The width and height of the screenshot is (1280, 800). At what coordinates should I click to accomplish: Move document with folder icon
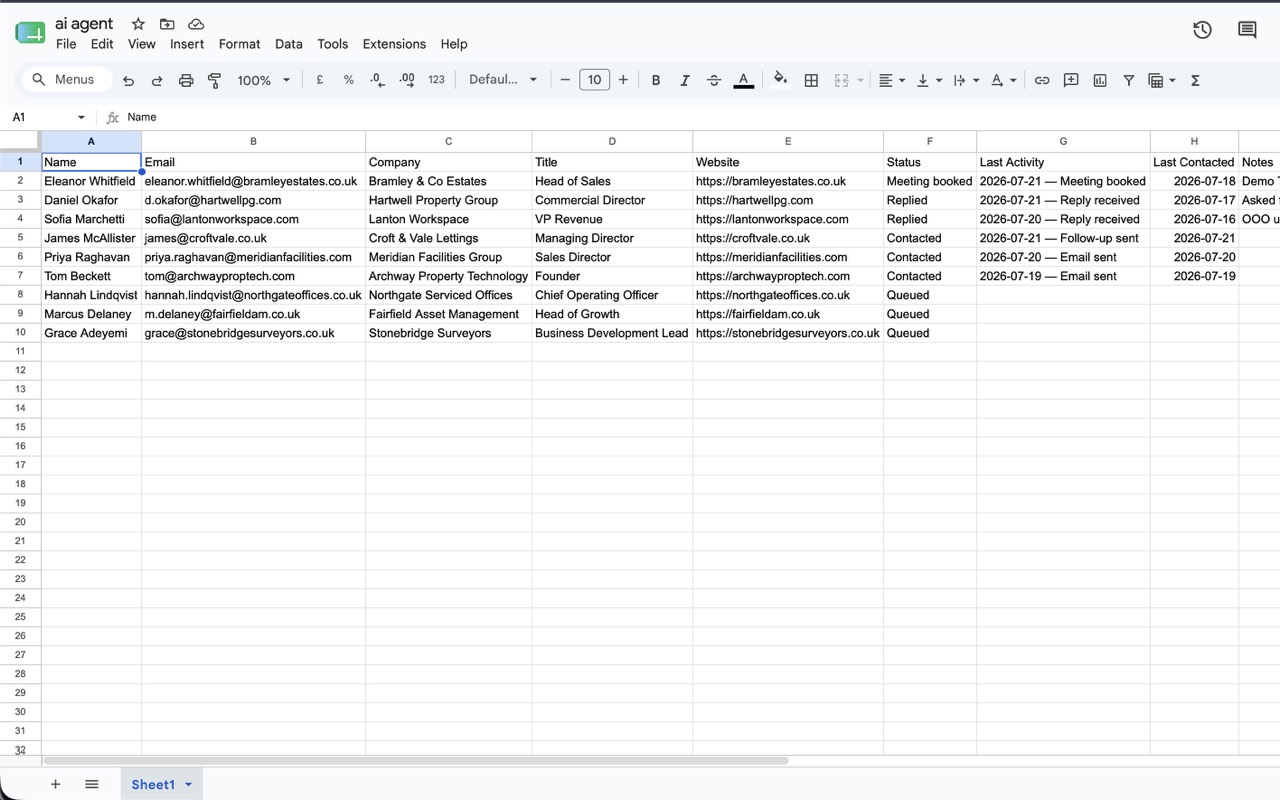click(167, 24)
